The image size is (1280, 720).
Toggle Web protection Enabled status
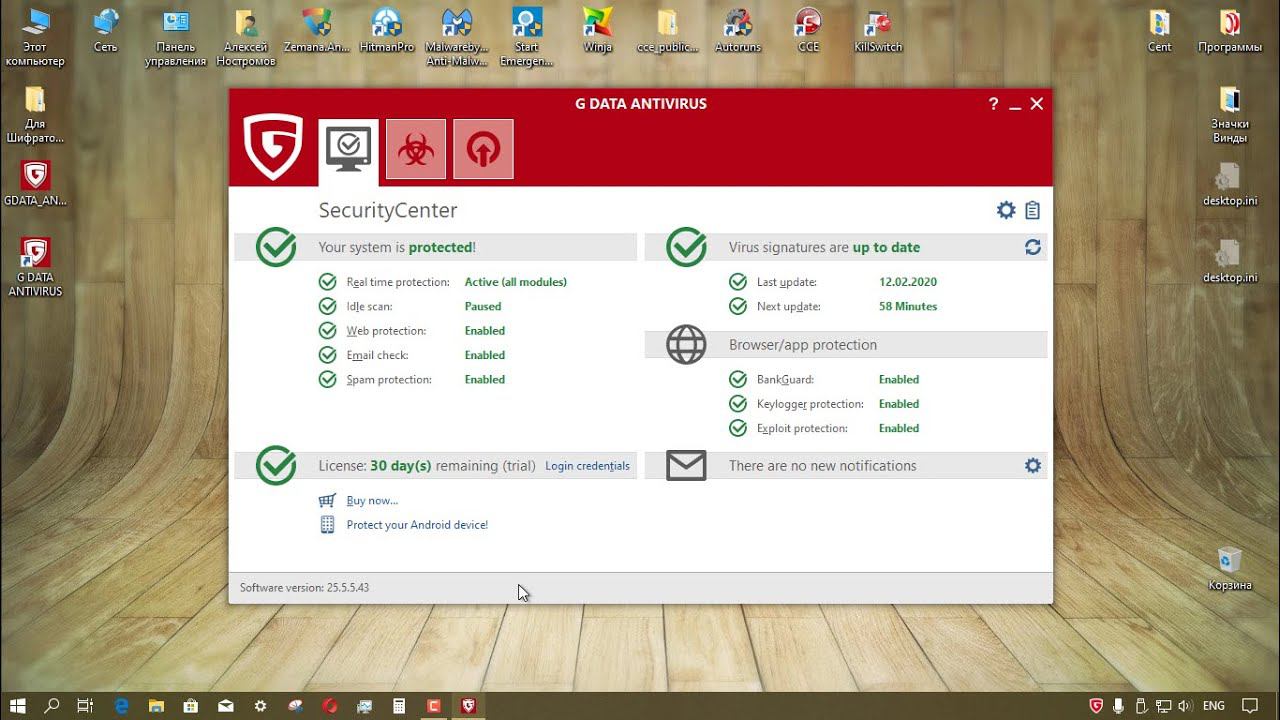tap(485, 331)
